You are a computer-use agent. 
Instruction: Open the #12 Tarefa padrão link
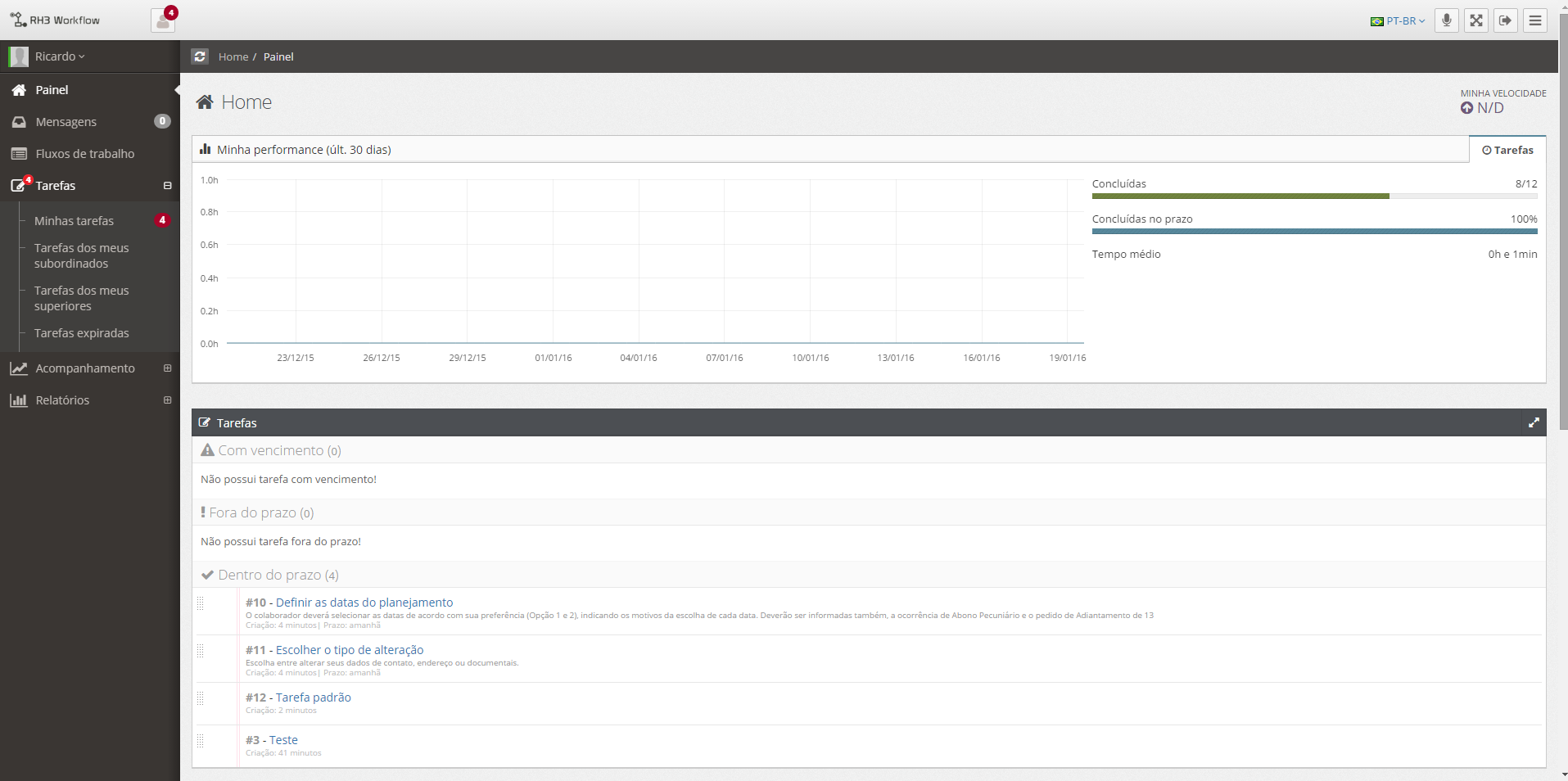(x=313, y=697)
